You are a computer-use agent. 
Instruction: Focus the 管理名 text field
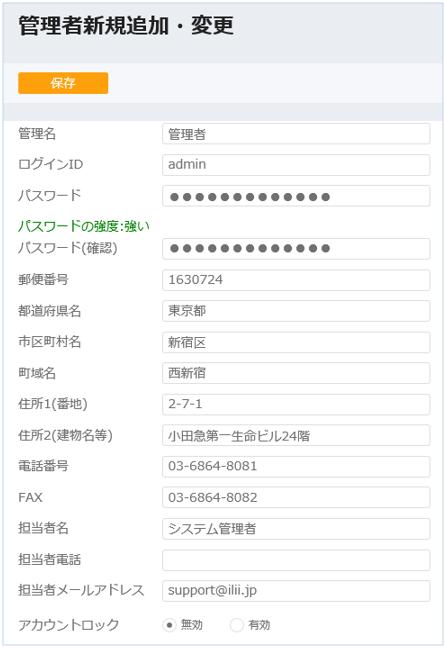296,134
